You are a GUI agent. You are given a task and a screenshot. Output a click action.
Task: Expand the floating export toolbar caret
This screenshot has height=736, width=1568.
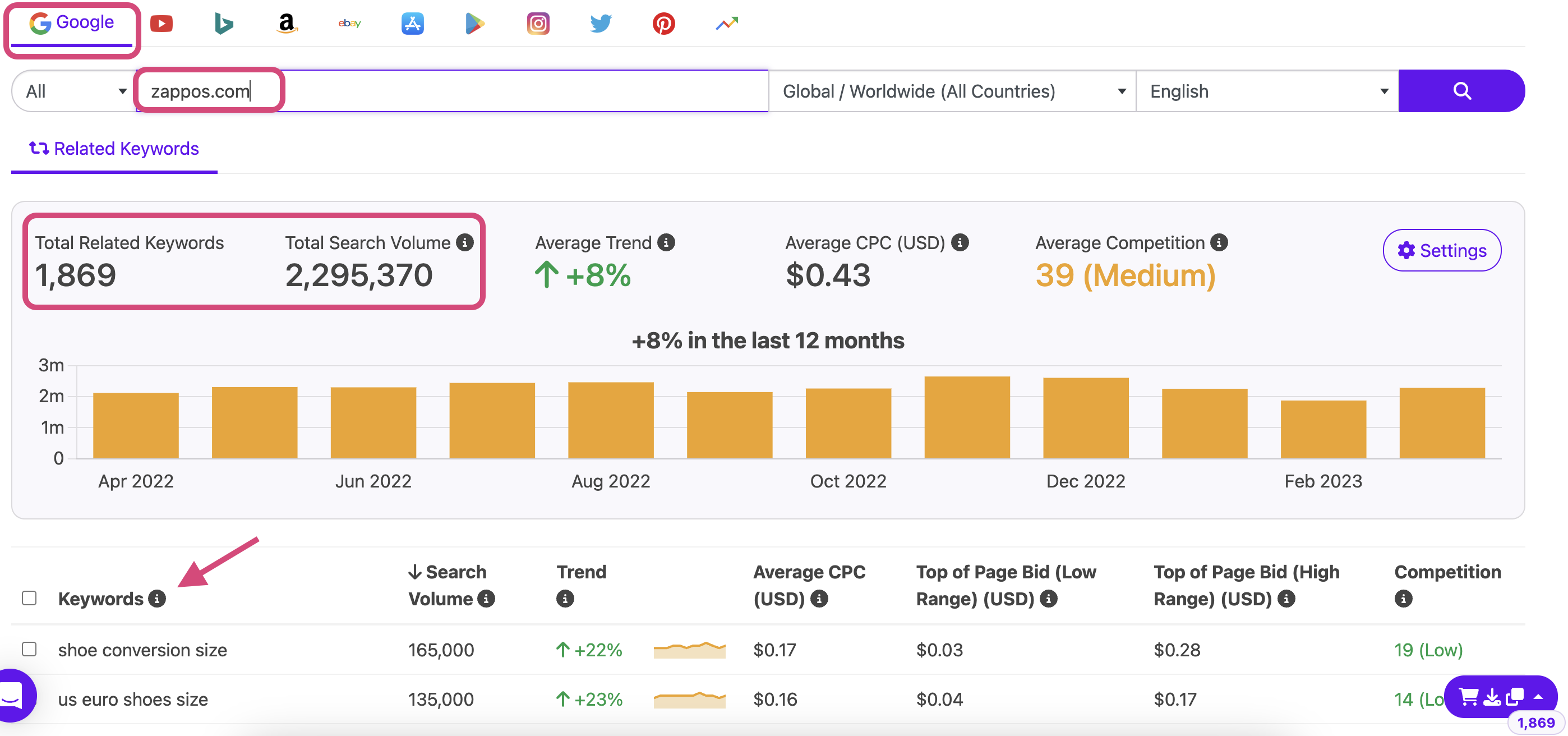click(1538, 696)
